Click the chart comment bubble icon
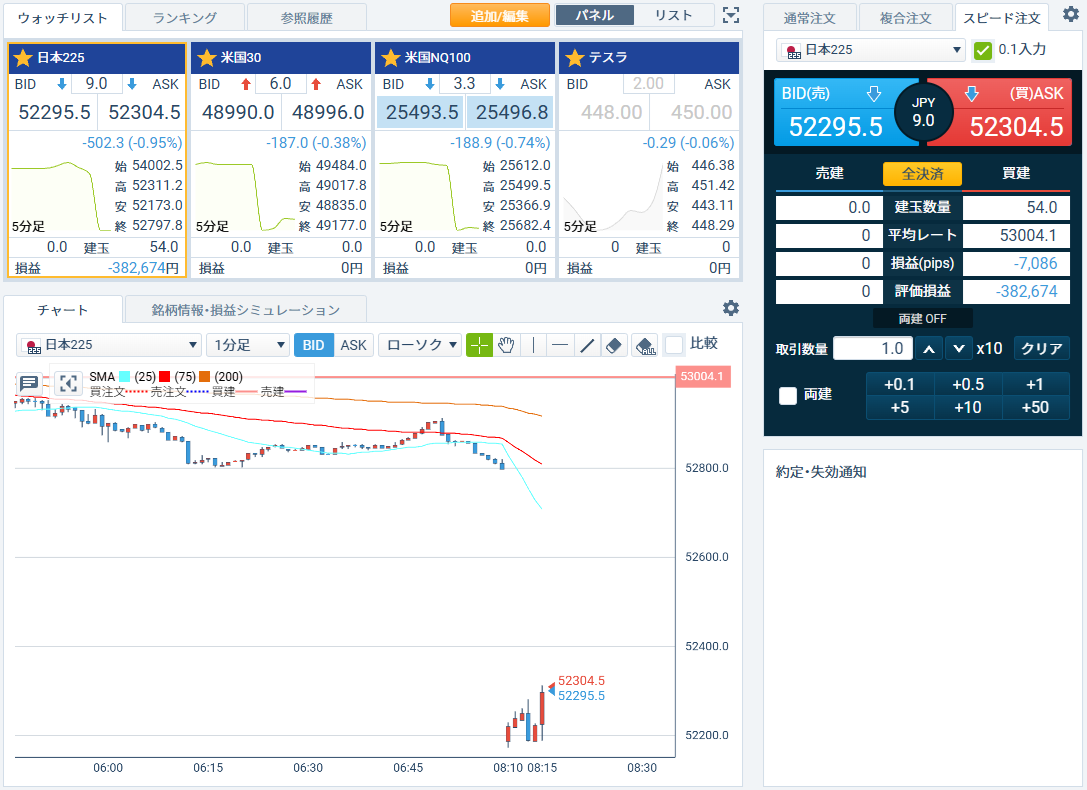The height and width of the screenshot is (790, 1087). 29,383
